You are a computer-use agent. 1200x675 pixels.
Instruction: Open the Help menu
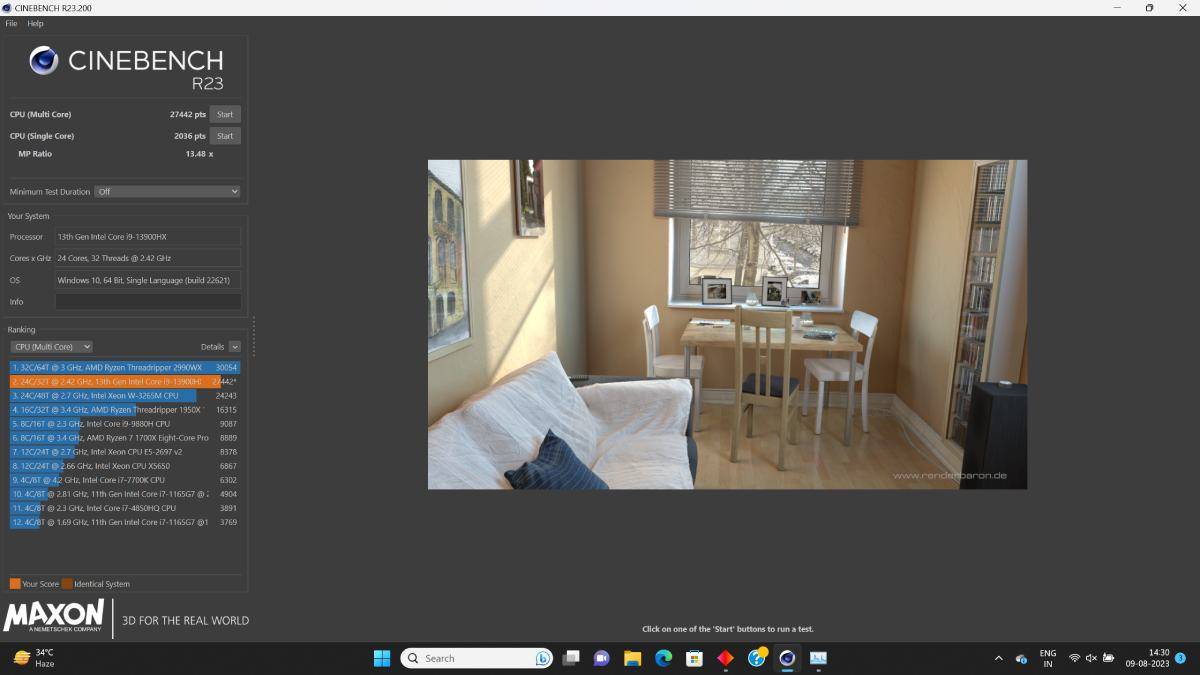tap(35, 23)
